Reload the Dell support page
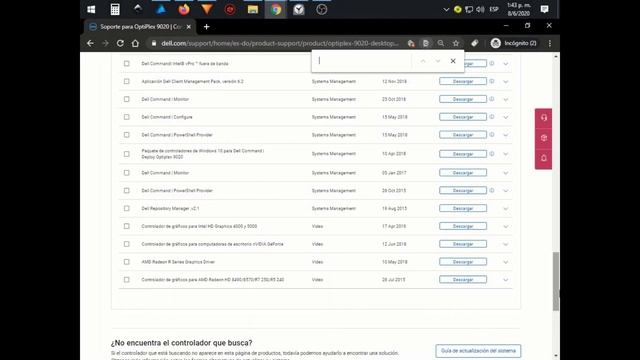The height and width of the screenshot is (360, 640). tap(120, 43)
